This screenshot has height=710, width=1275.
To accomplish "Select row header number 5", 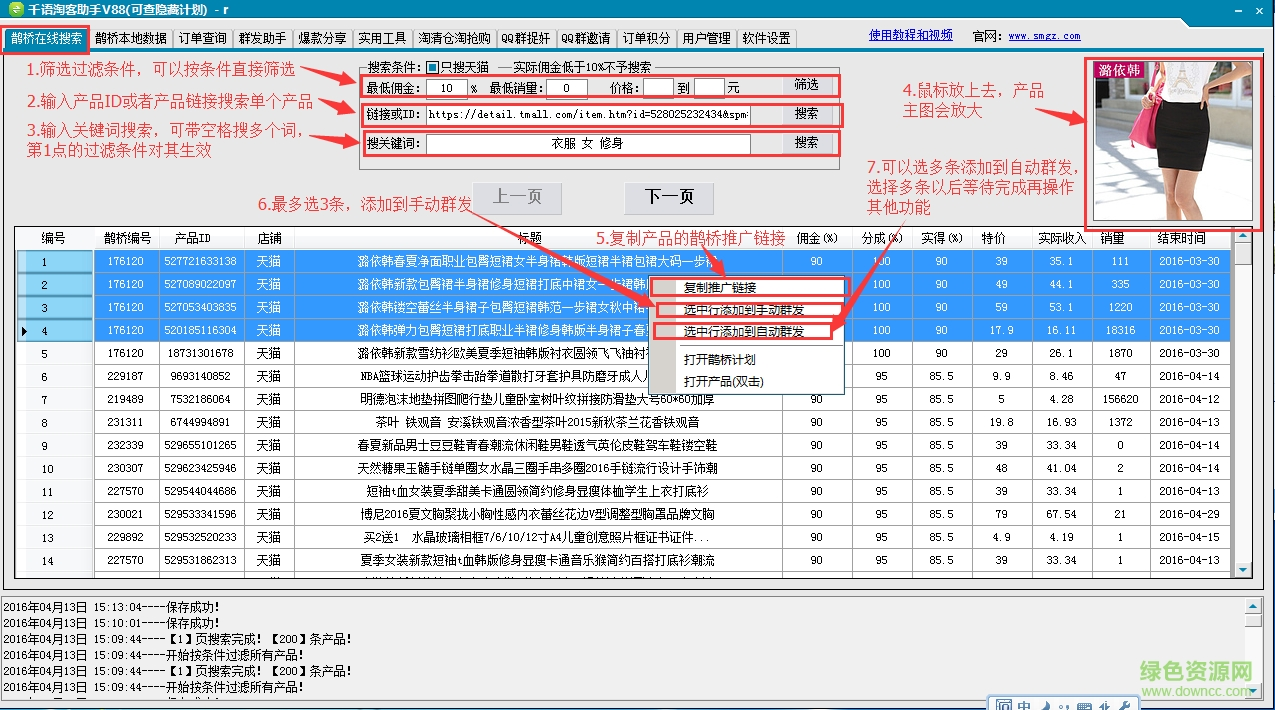I will click(54, 354).
